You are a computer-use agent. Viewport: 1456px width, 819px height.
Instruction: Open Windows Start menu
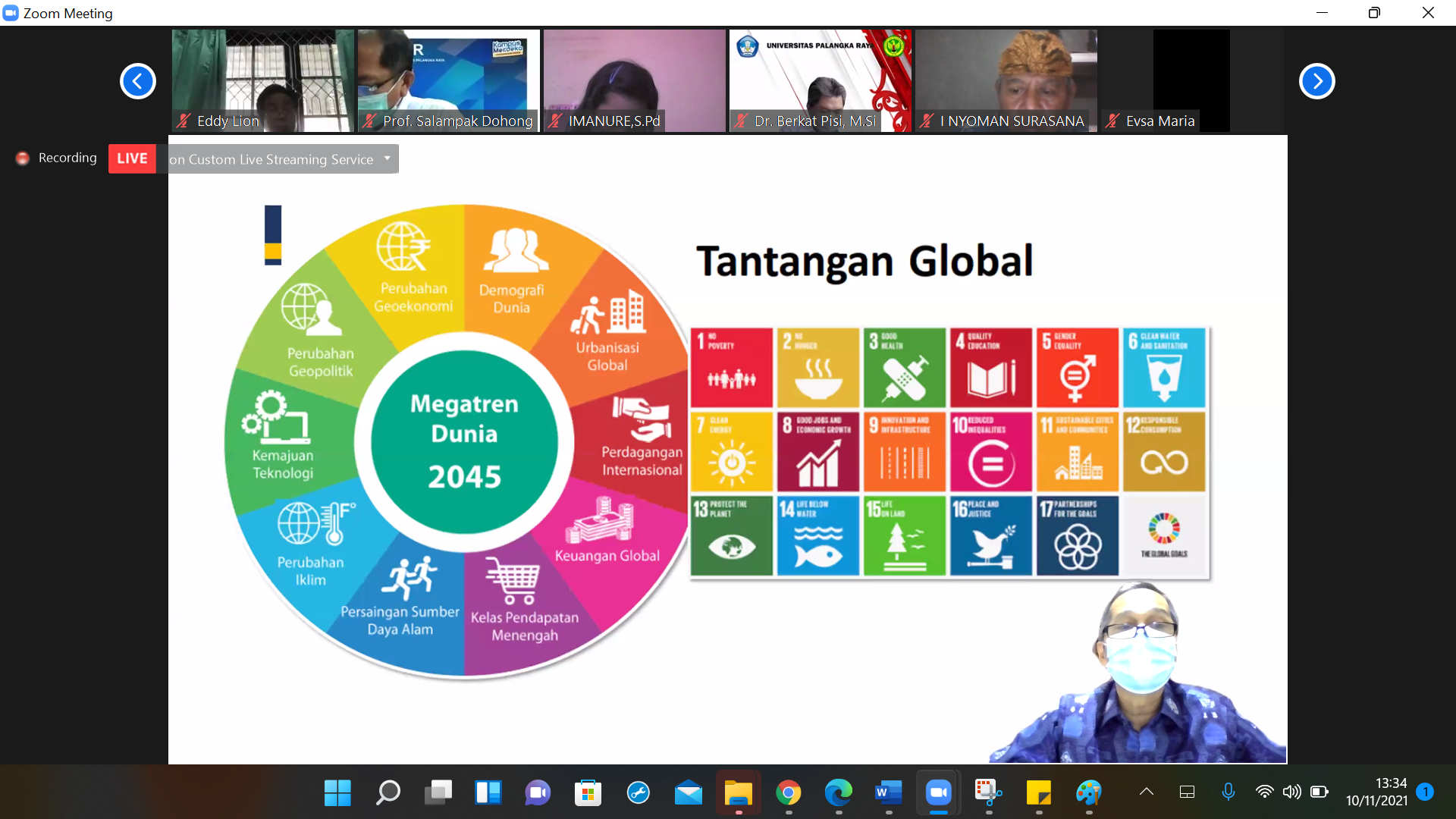[x=337, y=792]
